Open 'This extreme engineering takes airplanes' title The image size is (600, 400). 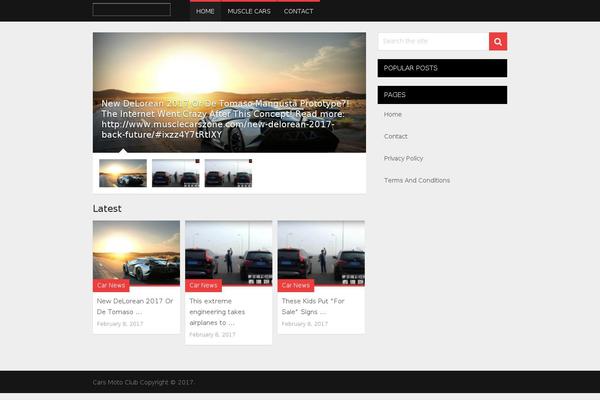[x=217, y=312]
